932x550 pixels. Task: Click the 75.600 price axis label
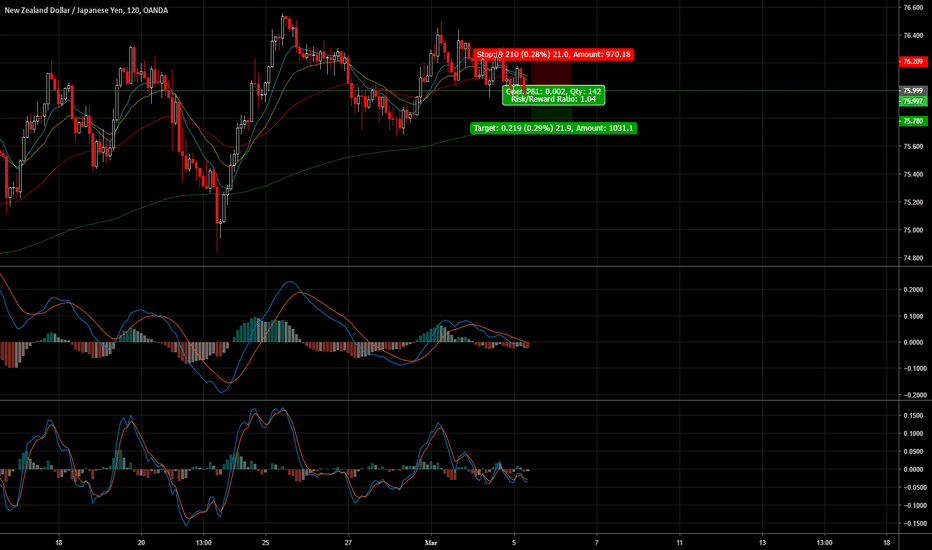click(913, 146)
